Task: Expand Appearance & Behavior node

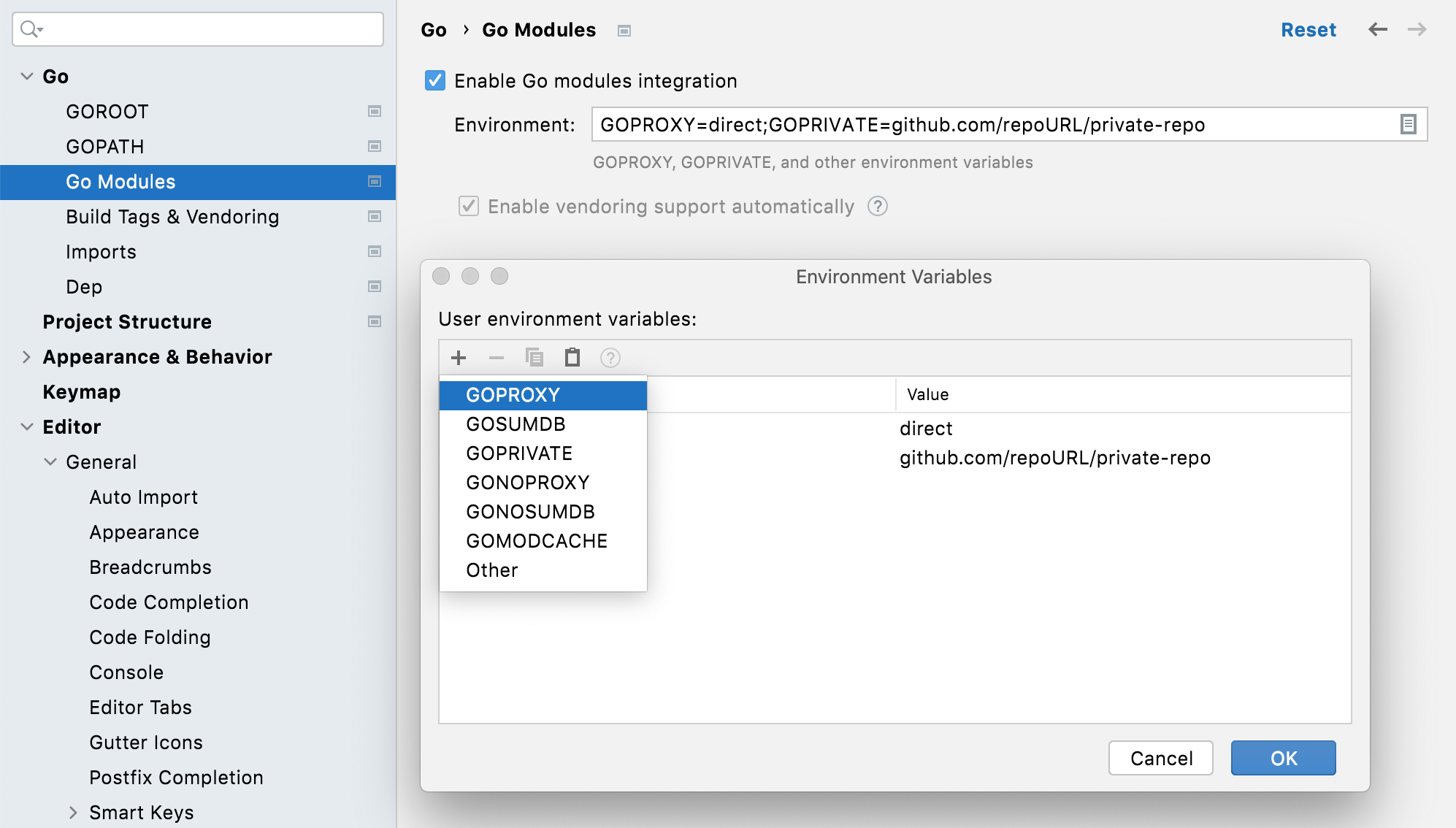Action: point(27,356)
